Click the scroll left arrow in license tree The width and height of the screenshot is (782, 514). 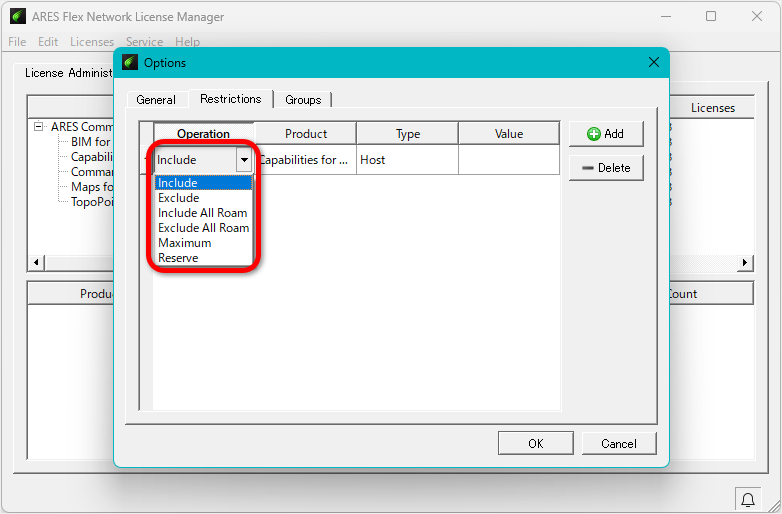point(36,262)
